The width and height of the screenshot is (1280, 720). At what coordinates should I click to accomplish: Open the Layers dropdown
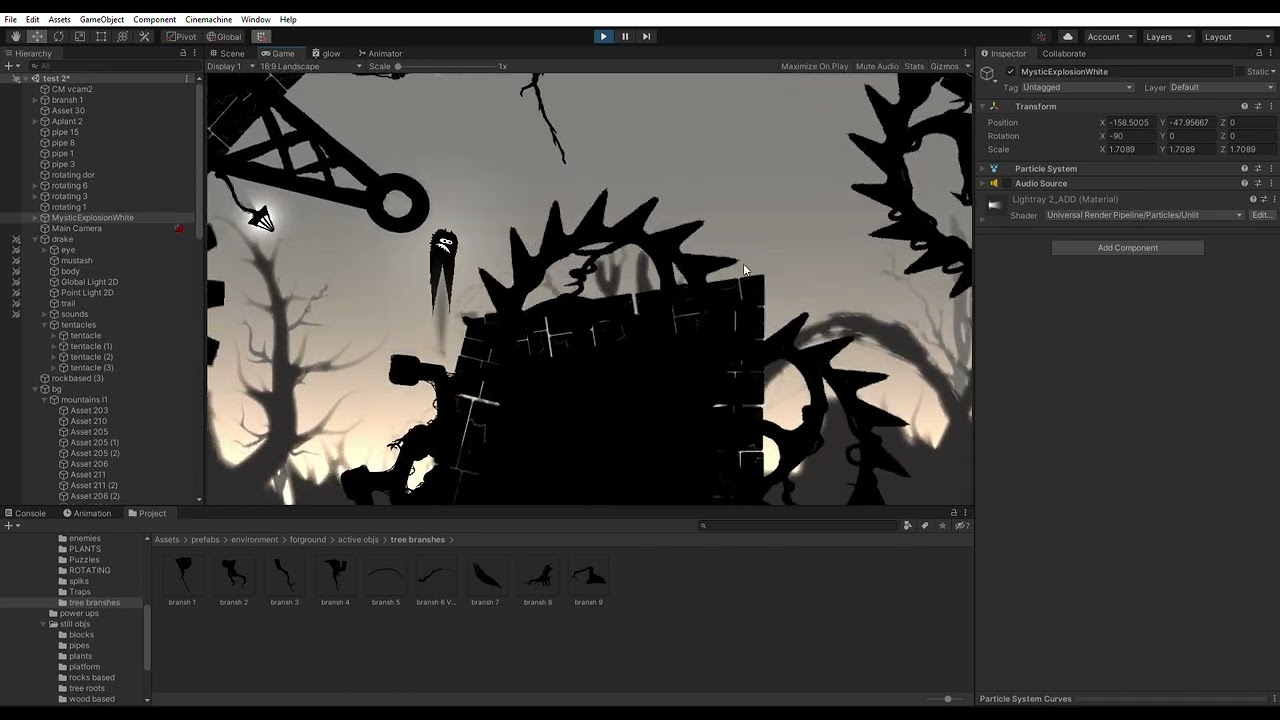point(1167,37)
